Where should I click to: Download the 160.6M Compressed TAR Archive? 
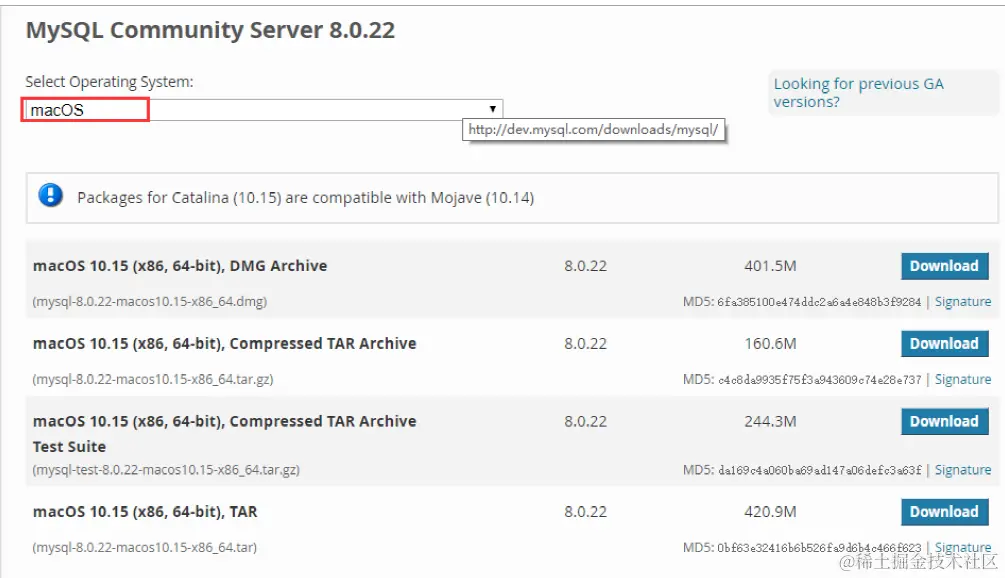[944, 343]
